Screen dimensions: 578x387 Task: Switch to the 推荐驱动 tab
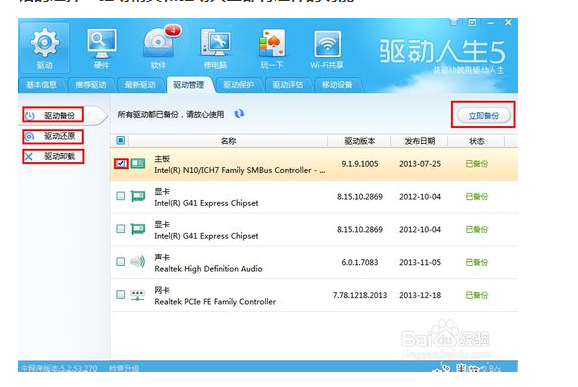[x=91, y=85]
